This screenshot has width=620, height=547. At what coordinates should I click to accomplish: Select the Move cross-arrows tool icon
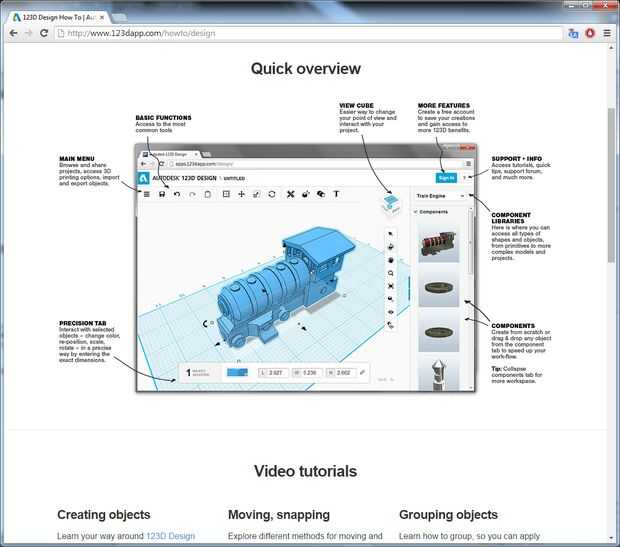[x=242, y=194]
